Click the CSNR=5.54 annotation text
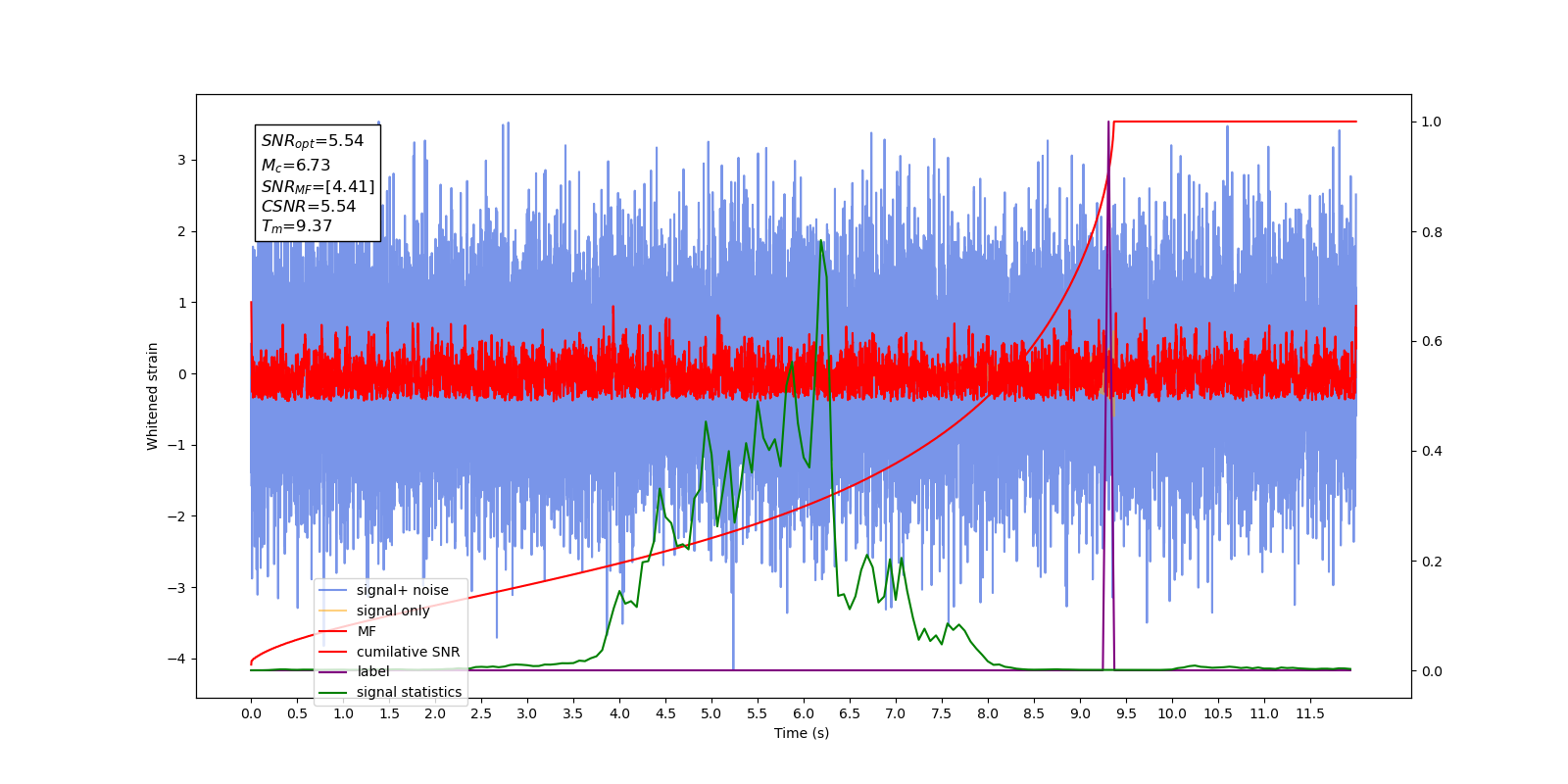The height and width of the screenshot is (784, 1568). (309, 206)
